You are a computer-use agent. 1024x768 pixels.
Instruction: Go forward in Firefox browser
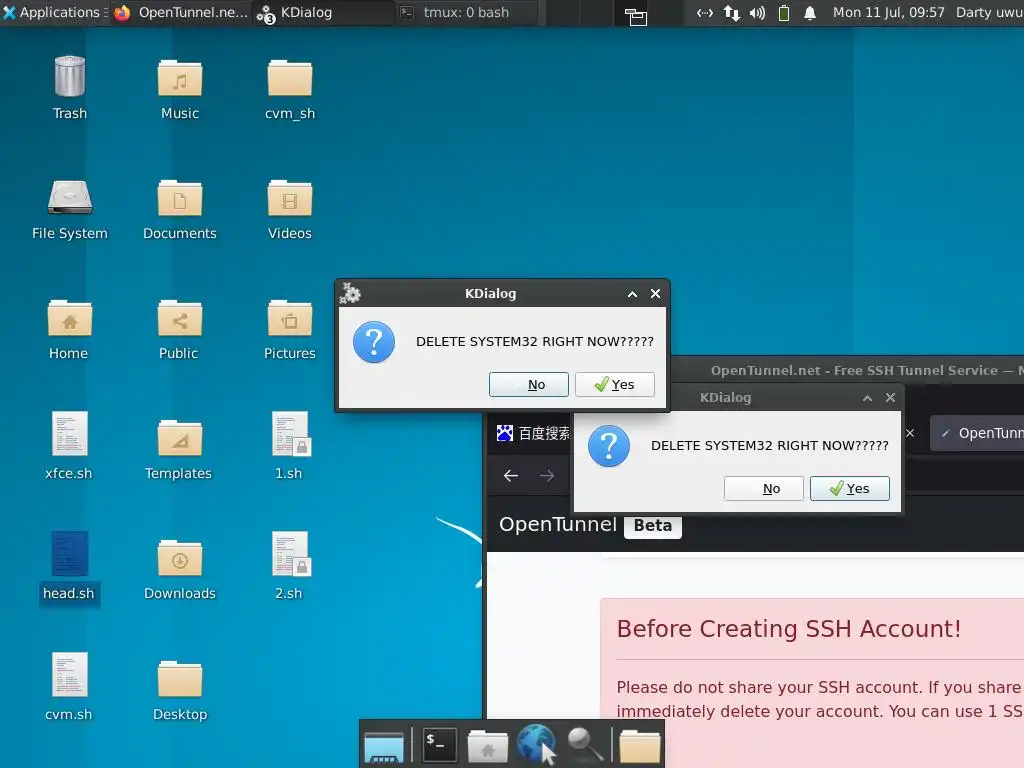(547, 476)
